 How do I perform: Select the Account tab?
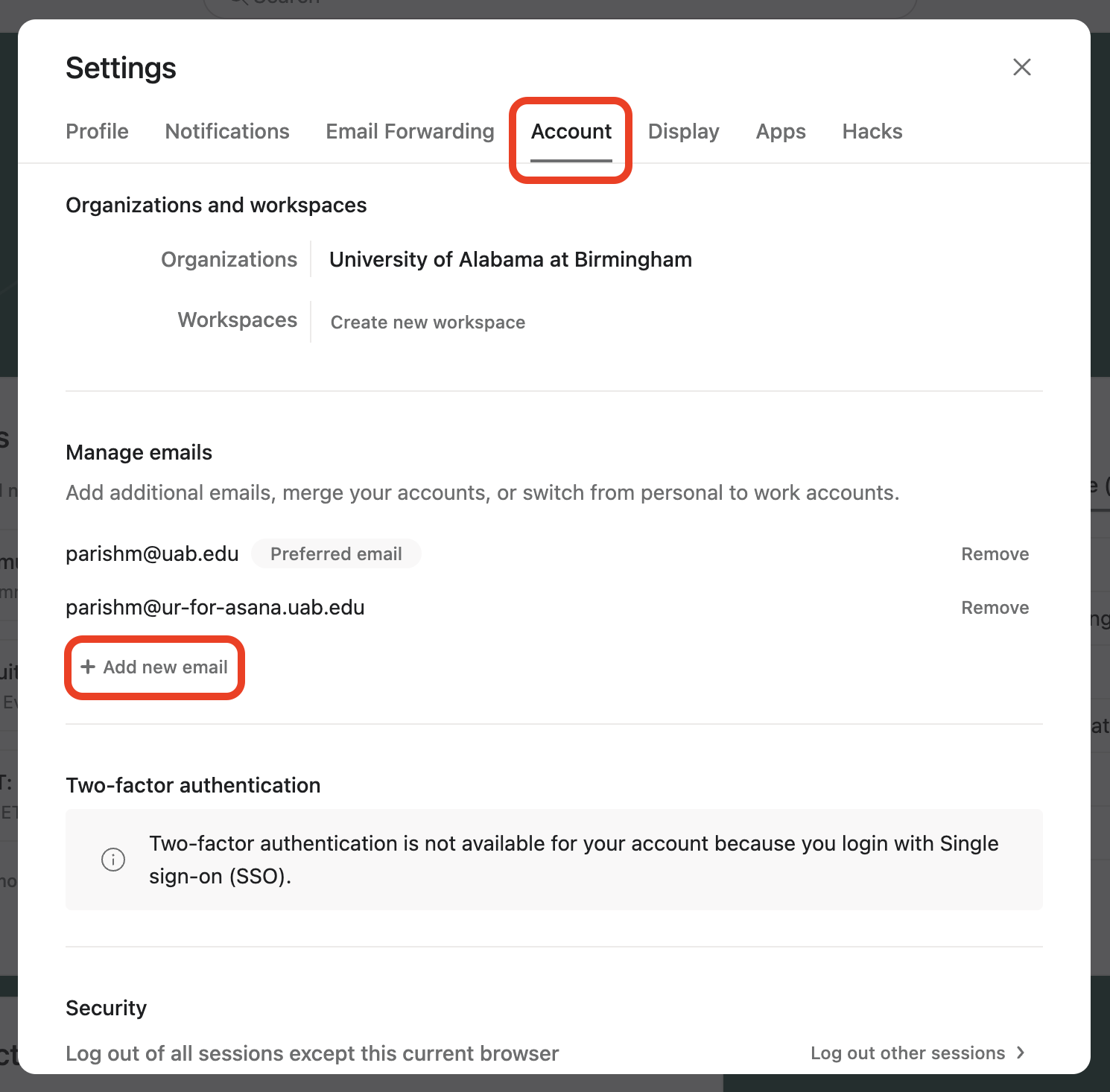coord(571,131)
